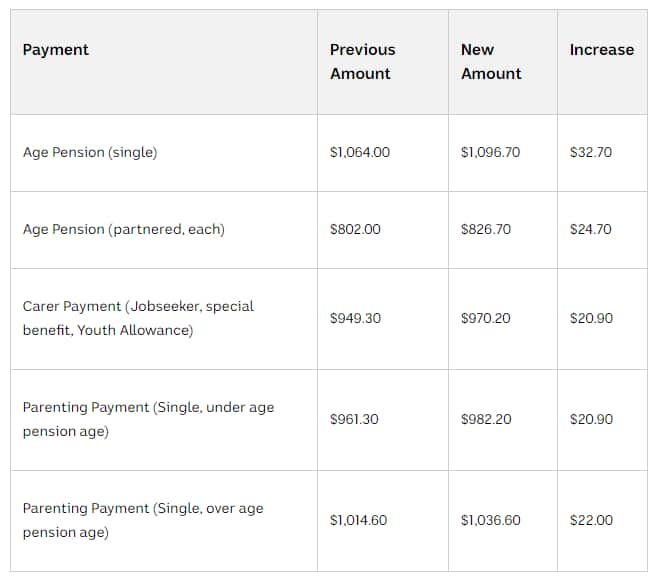Click the $961.30 previous amount cell
663x581 pixels.
(354, 419)
